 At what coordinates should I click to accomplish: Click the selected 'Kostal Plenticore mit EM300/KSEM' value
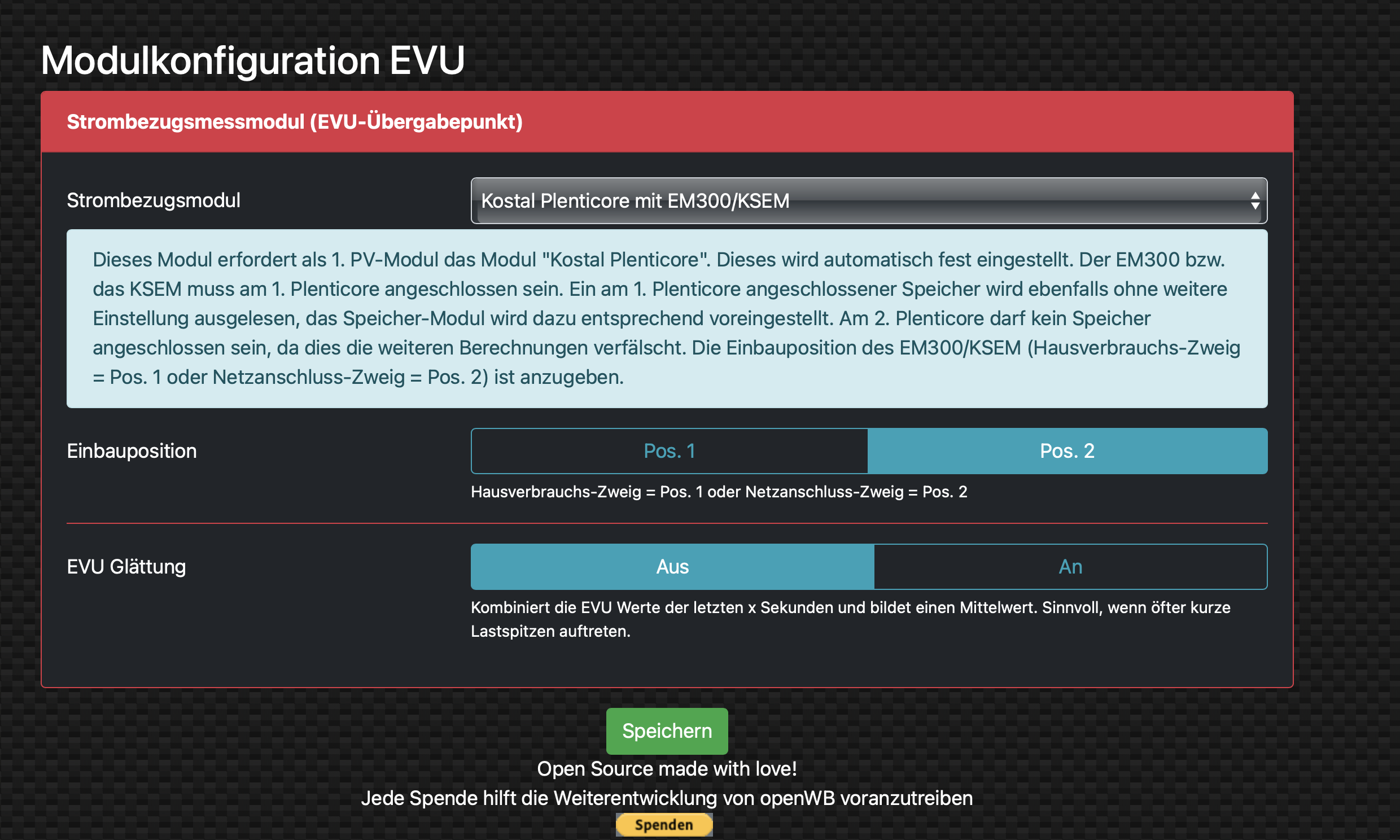tap(635, 200)
